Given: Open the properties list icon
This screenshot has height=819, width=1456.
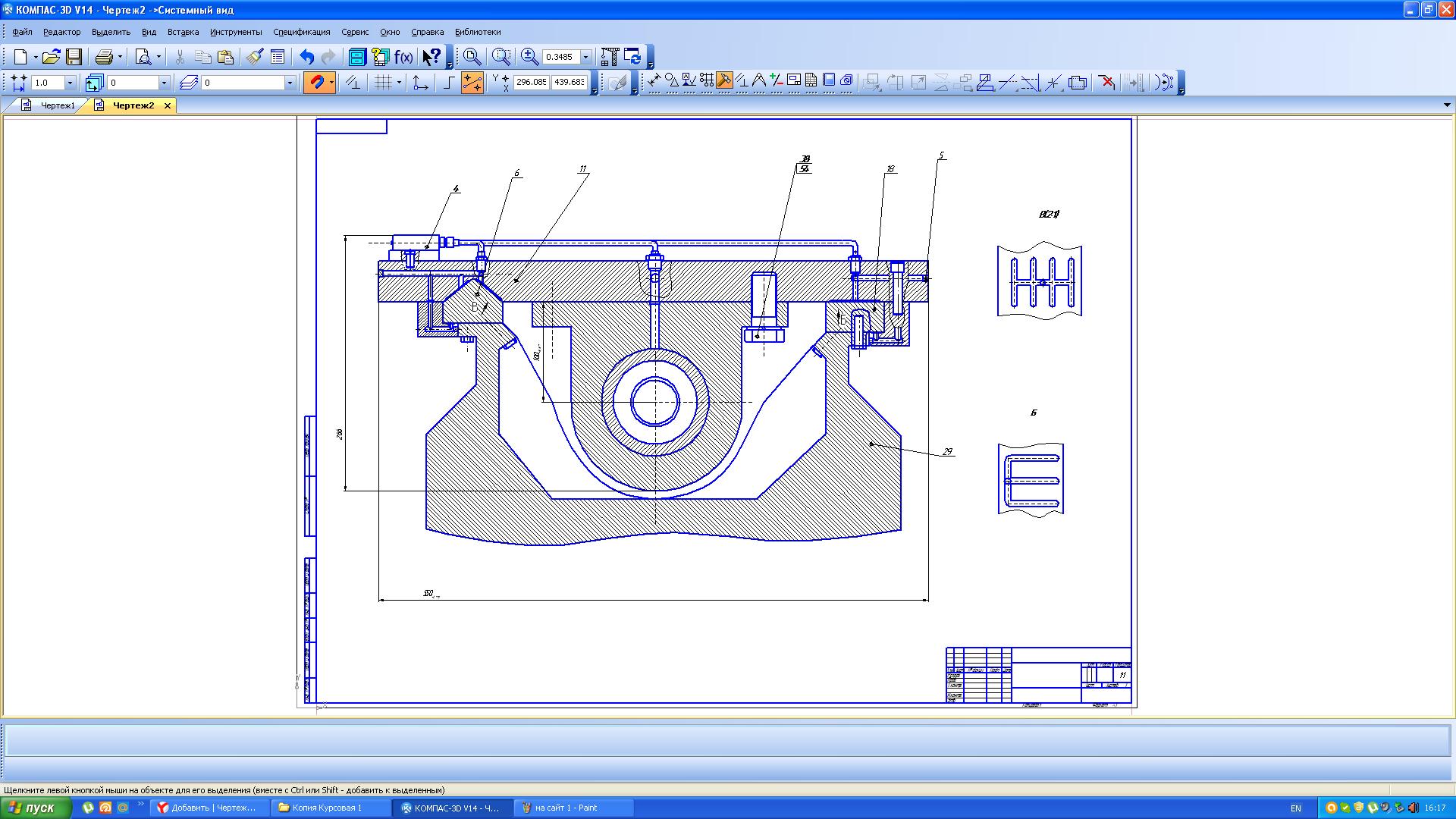Looking at the screenshot, I should pos(278,57).
